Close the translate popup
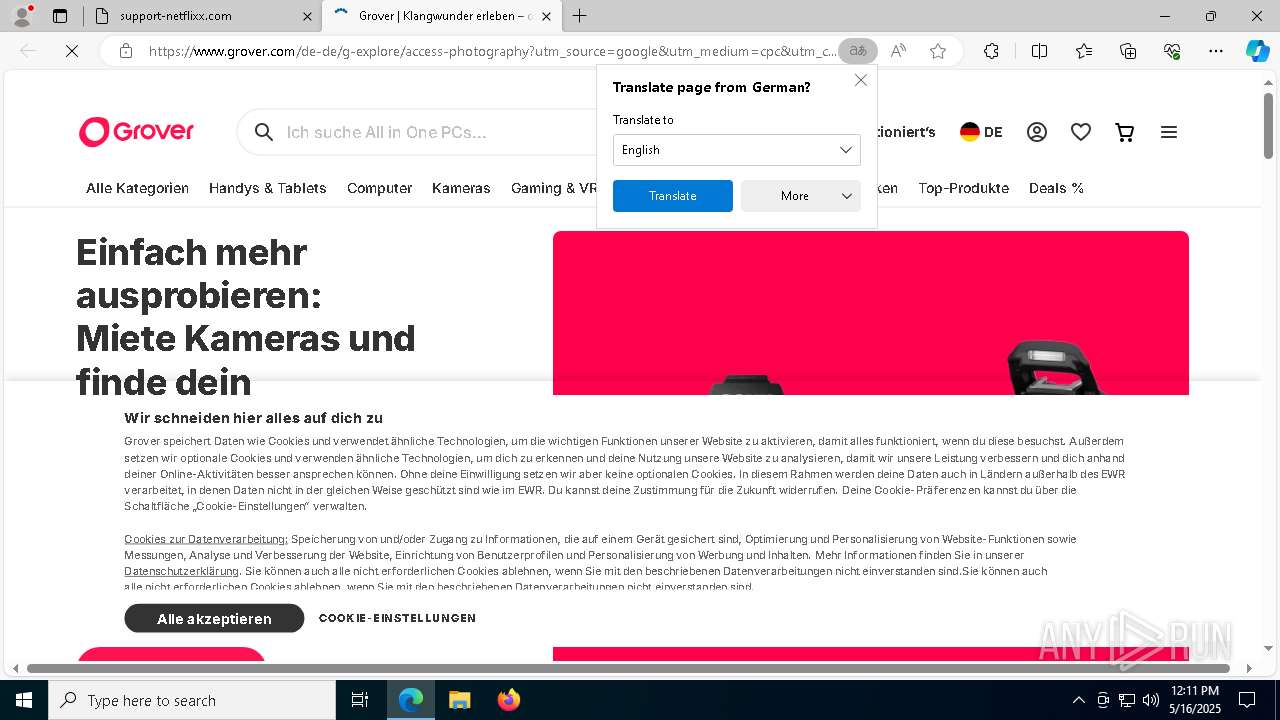This screenshot has height=720, width=1280. (860, 80)
